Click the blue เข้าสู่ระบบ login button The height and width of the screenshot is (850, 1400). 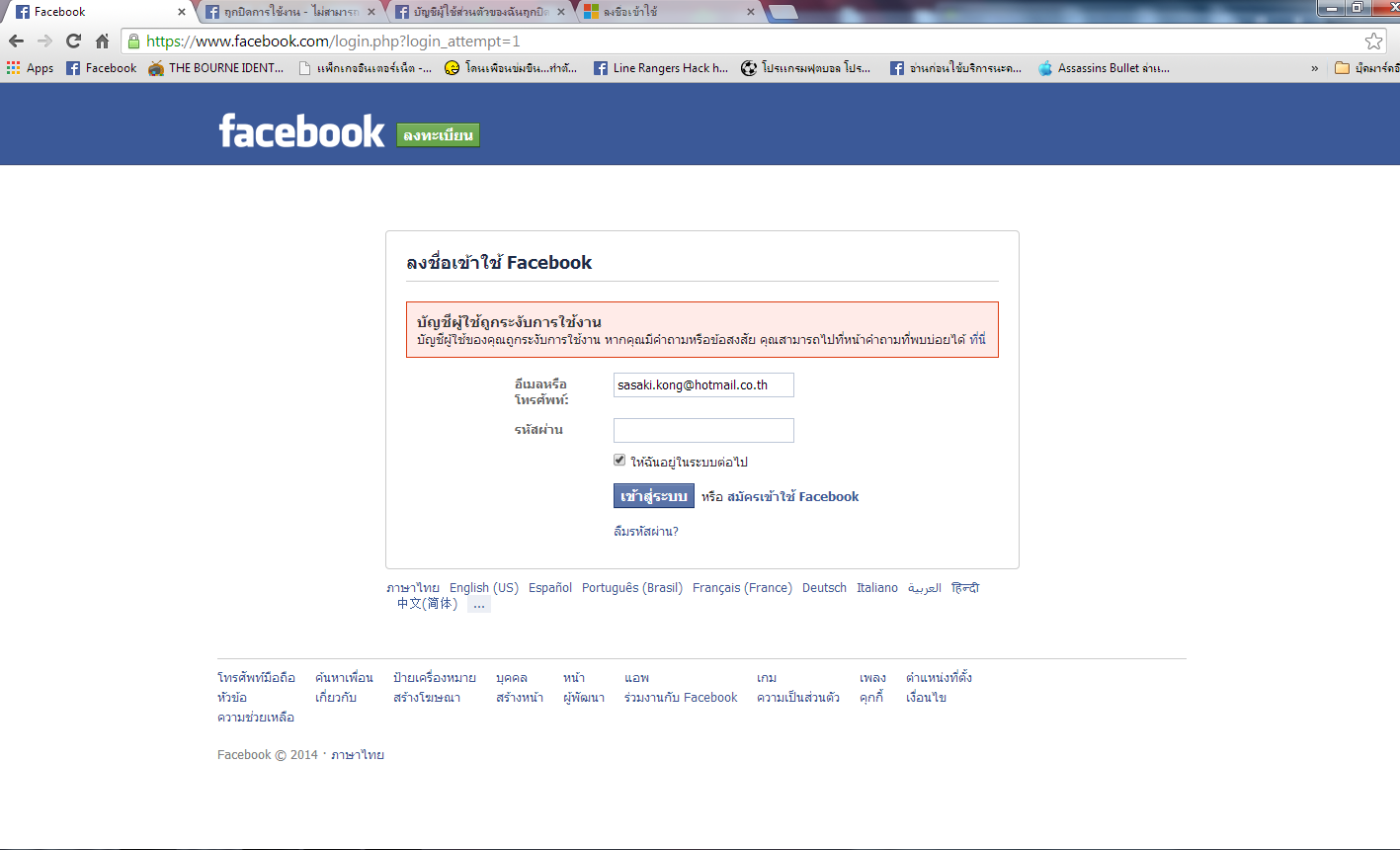[654, 496]
